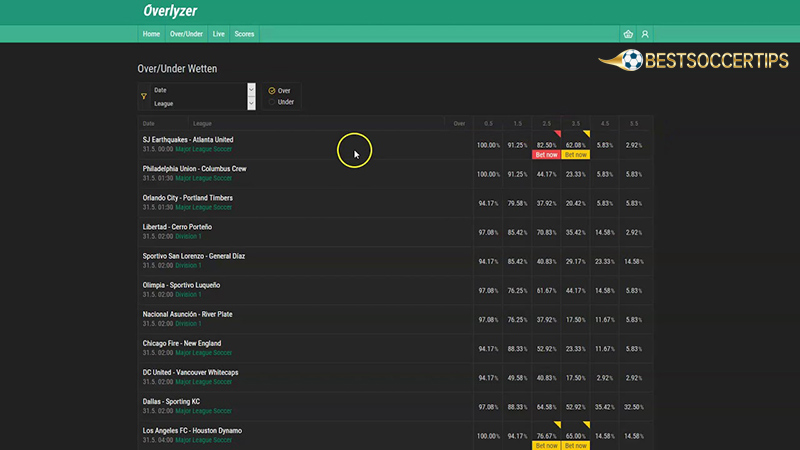Click 44.17% in Philadelphia Union row
Viewport: 800px width, 450px height.
point(546,174)
